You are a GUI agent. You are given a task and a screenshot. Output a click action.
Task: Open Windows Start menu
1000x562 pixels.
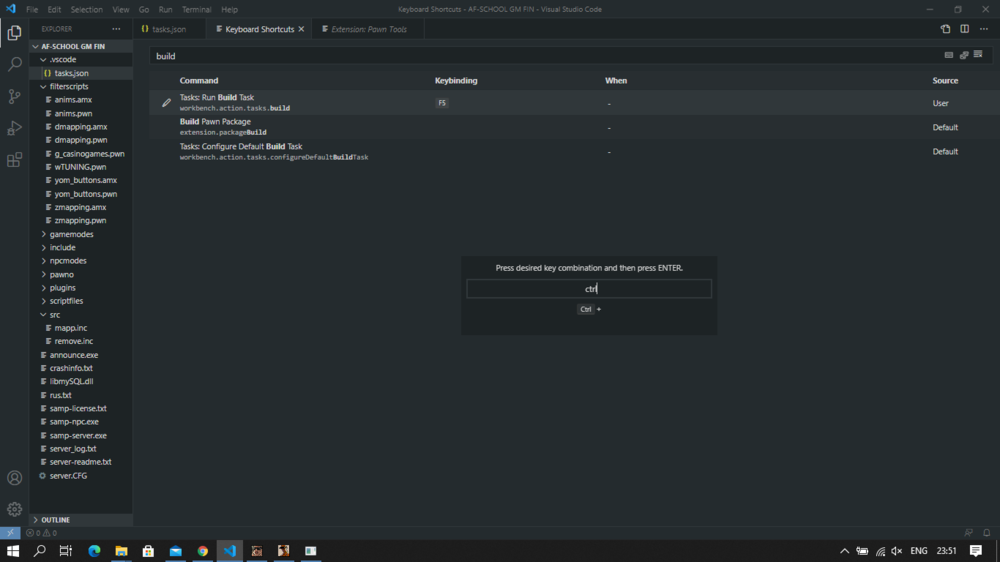(x=13, y=551)
